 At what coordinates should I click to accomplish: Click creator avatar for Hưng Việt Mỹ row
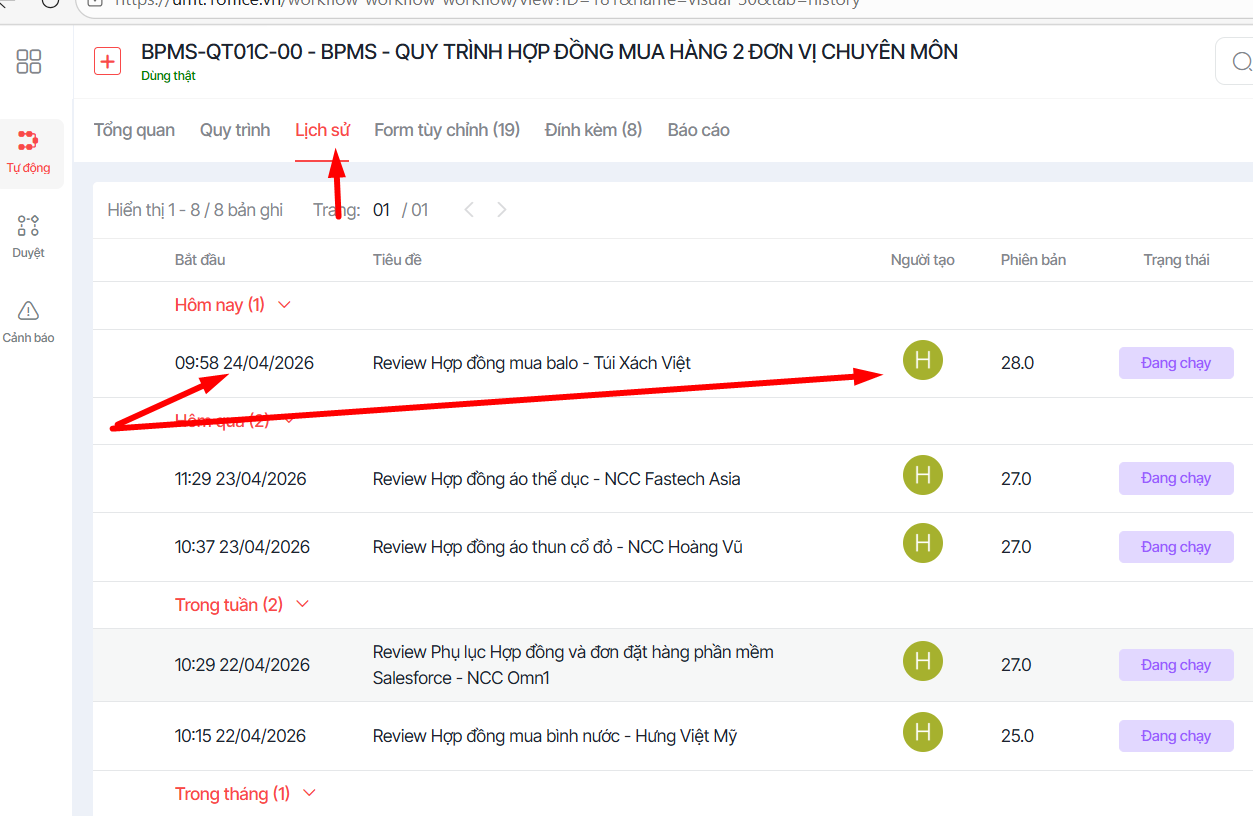click(922, 733)
